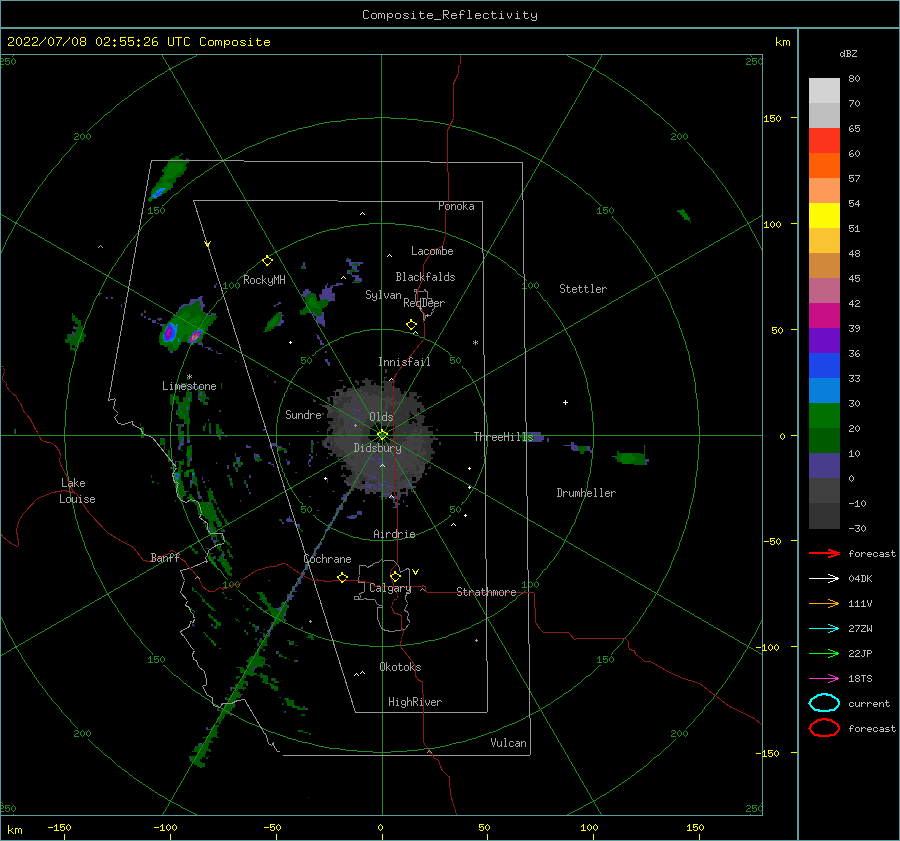Select the Ponoka label
Screen dimensions: 900x841
coord(456,206)
